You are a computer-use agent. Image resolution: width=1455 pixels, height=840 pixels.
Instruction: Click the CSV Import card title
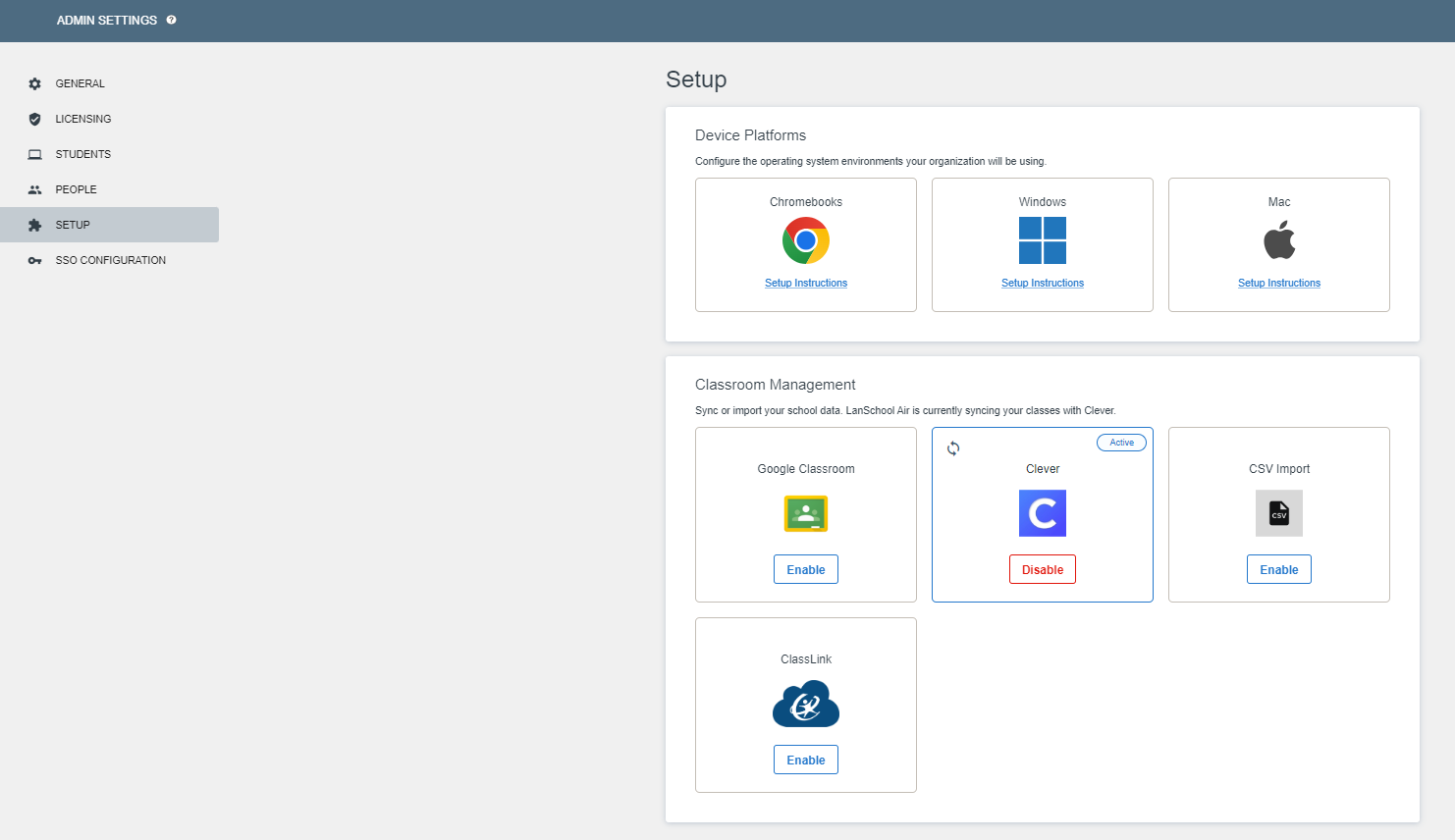1279,469
